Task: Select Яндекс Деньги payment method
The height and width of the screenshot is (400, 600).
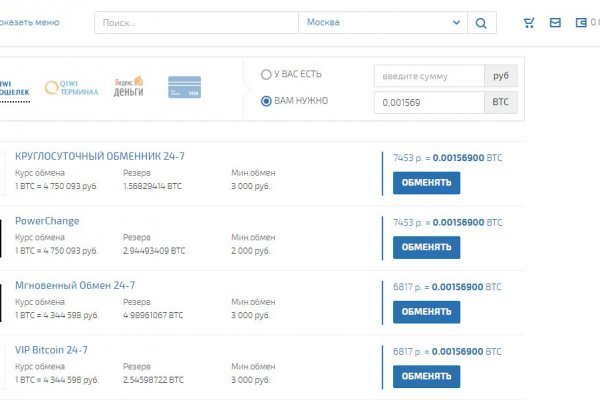Action: pyautogui.click(x=128, y=87)
